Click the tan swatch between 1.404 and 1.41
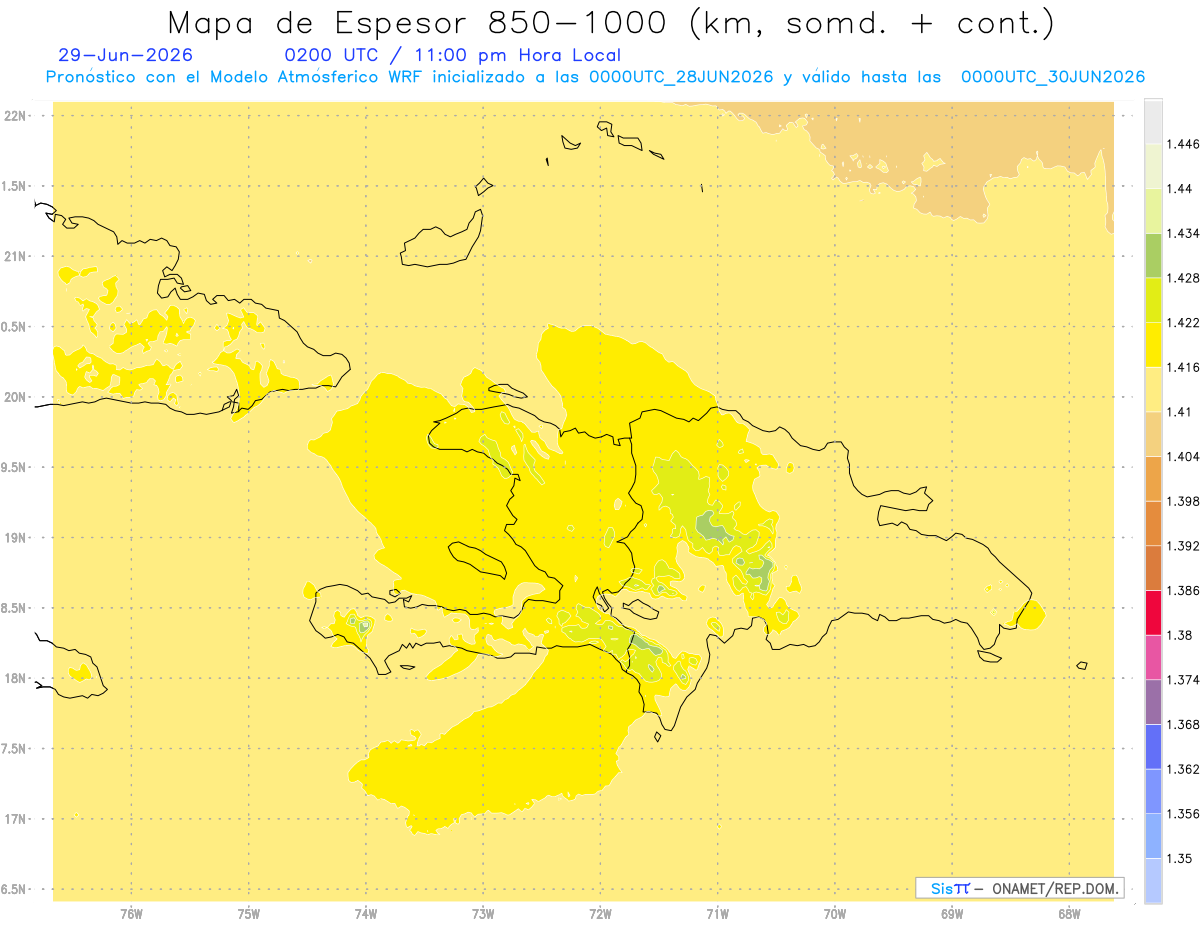Viewport: 1200px width, 927px height. coord(1153,434)
